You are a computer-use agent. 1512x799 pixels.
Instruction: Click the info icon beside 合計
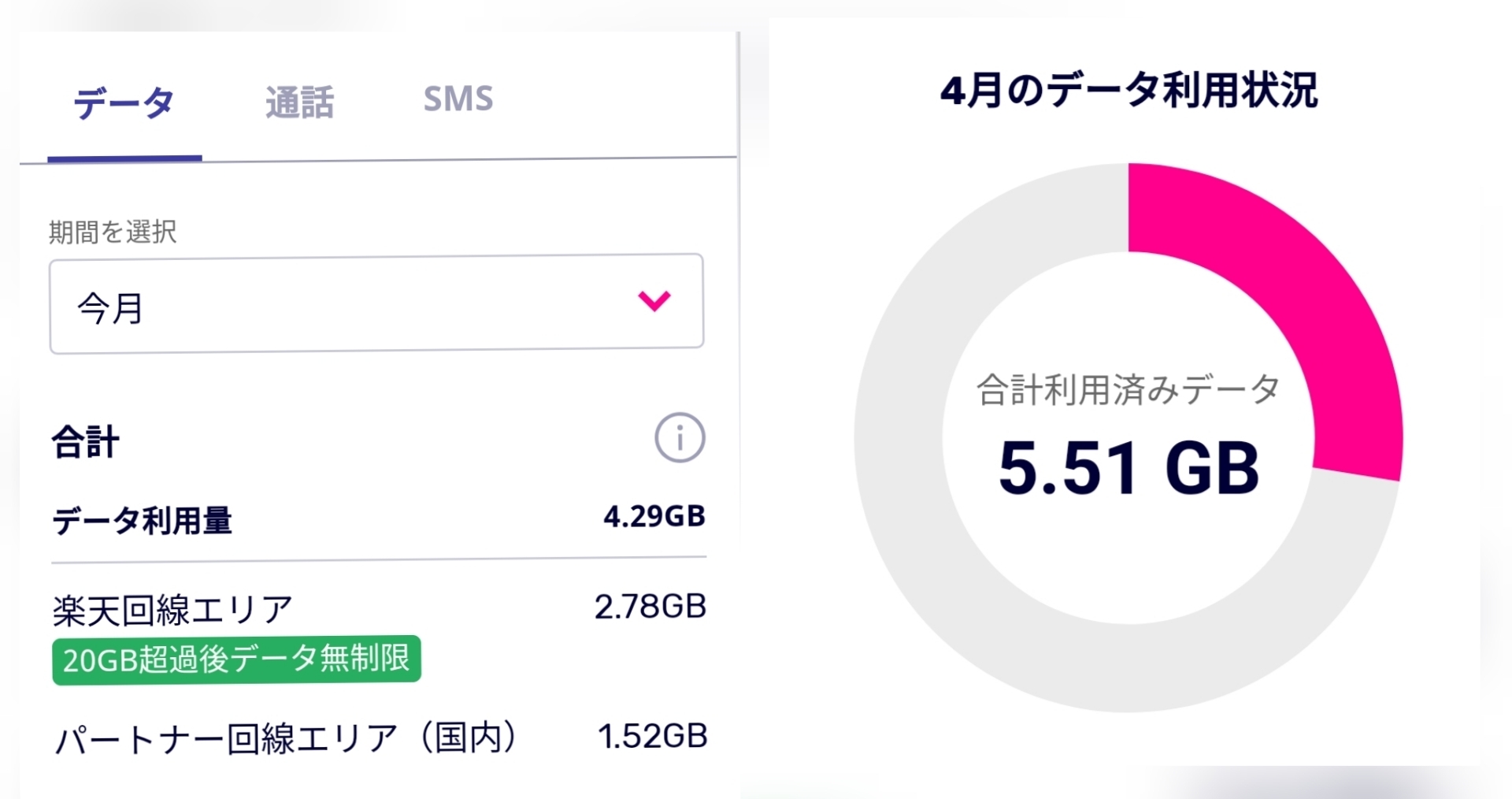pos(679,437)
